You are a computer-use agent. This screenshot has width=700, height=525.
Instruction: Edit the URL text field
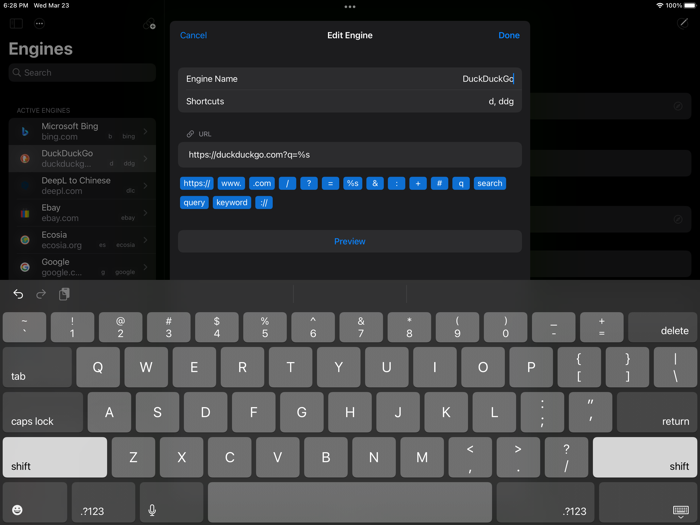point(350,155)
